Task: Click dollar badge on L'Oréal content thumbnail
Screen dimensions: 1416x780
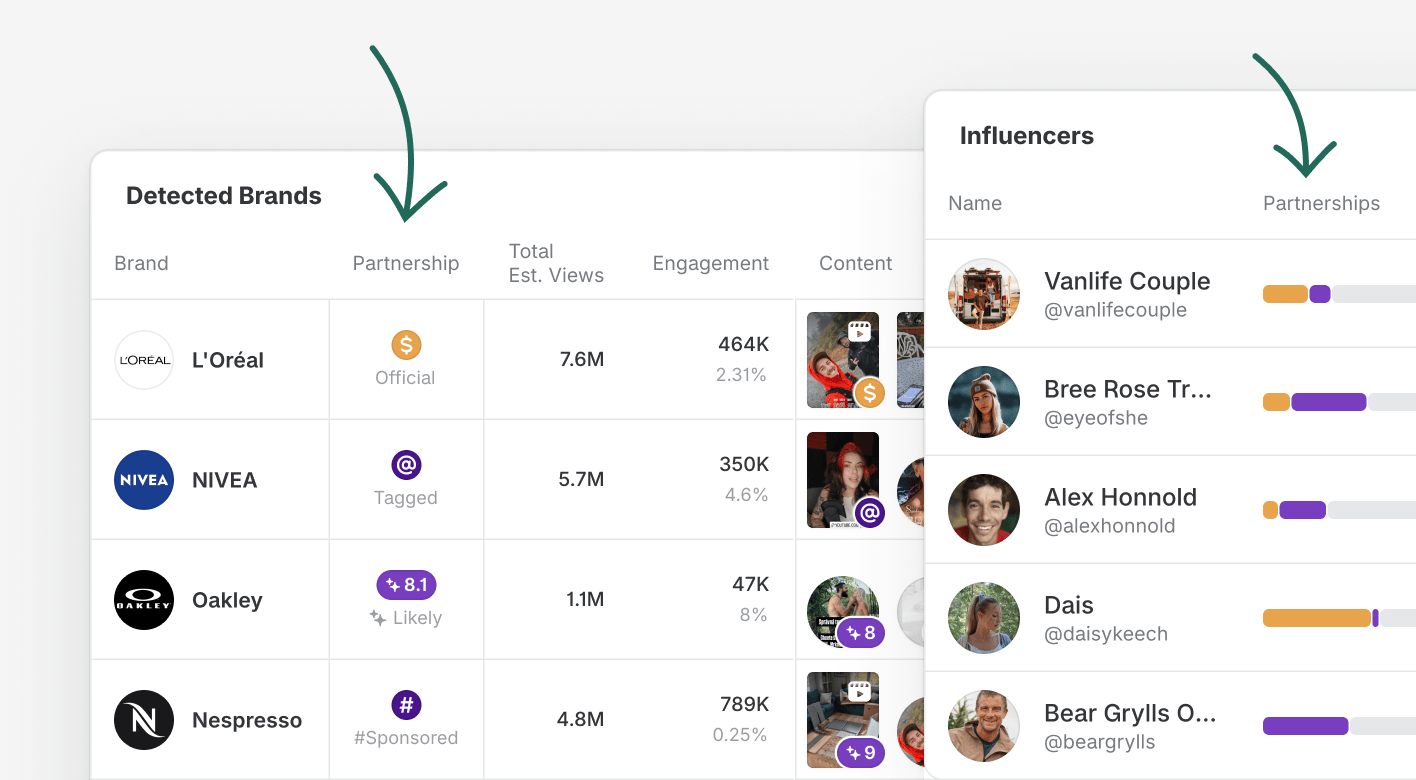Action: [x=869, y=393]
